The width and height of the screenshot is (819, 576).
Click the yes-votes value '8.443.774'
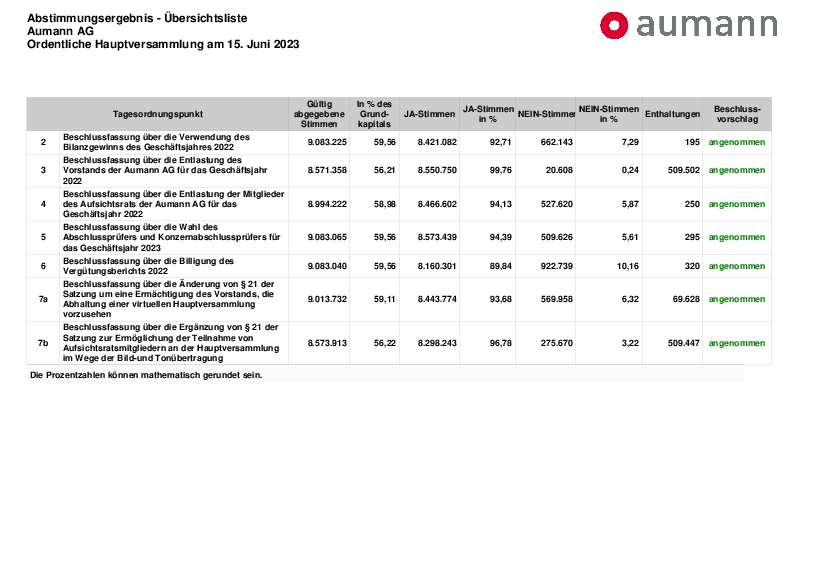tap(437, 299)
